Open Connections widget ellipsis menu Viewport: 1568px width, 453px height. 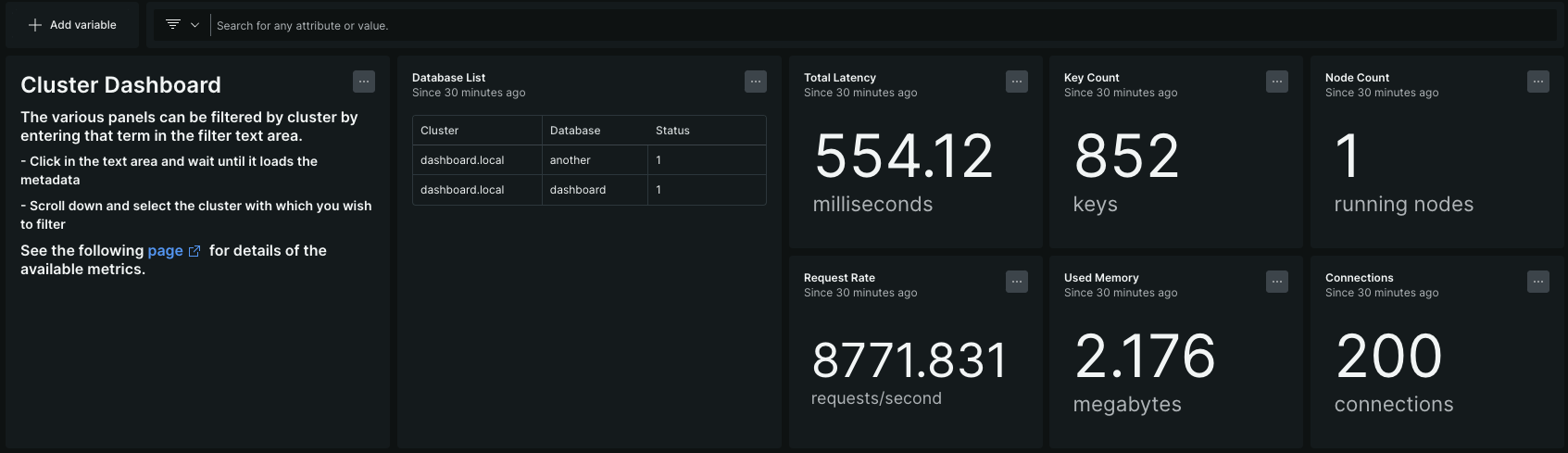1538,282
